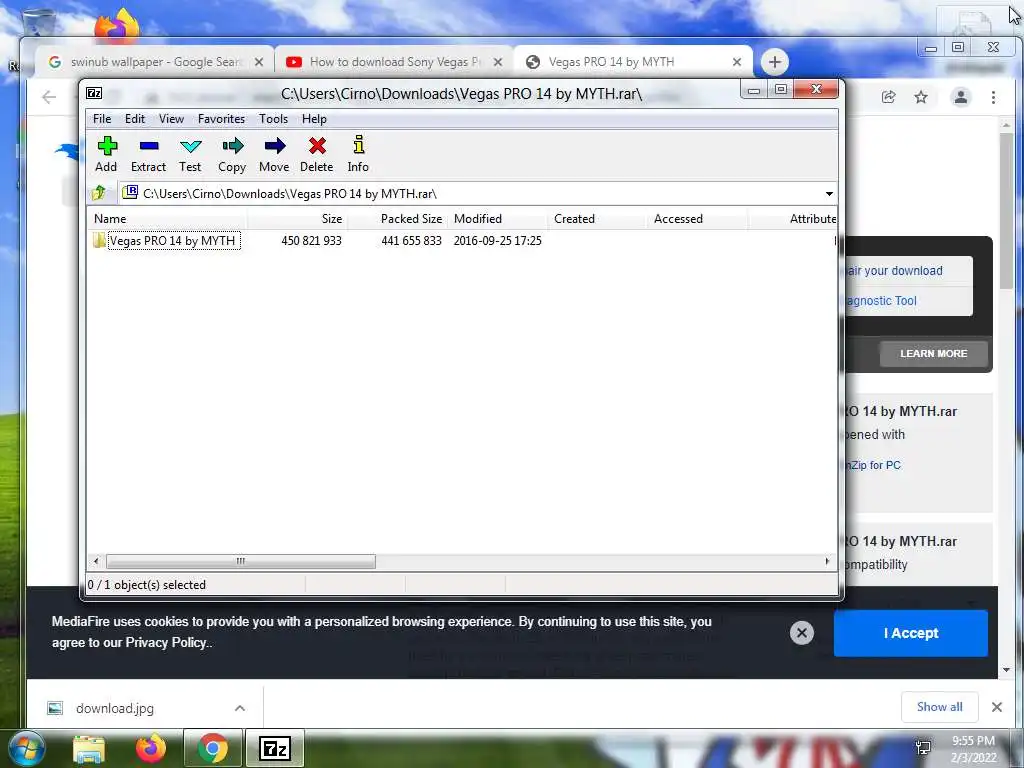
Task: Click the LEARN MORE button
Action: (x=933, y=353)
